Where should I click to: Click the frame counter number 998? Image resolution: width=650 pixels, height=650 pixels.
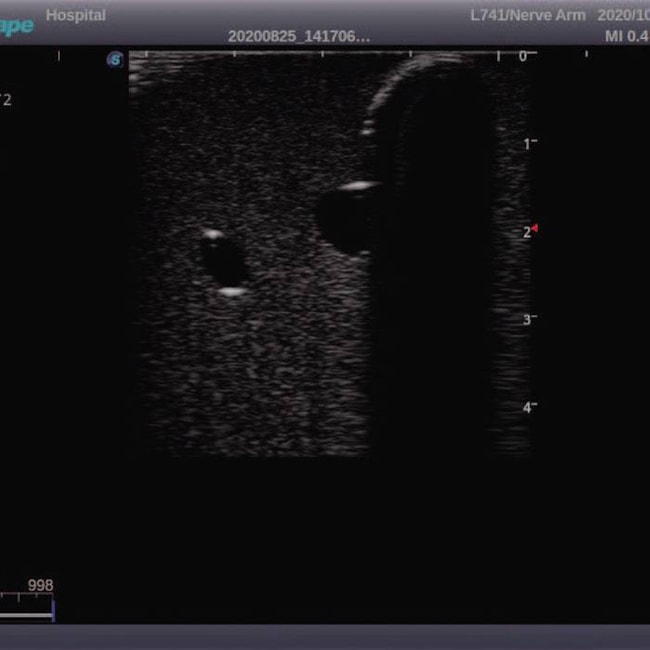pyautogui.click(x=40, y=586)
